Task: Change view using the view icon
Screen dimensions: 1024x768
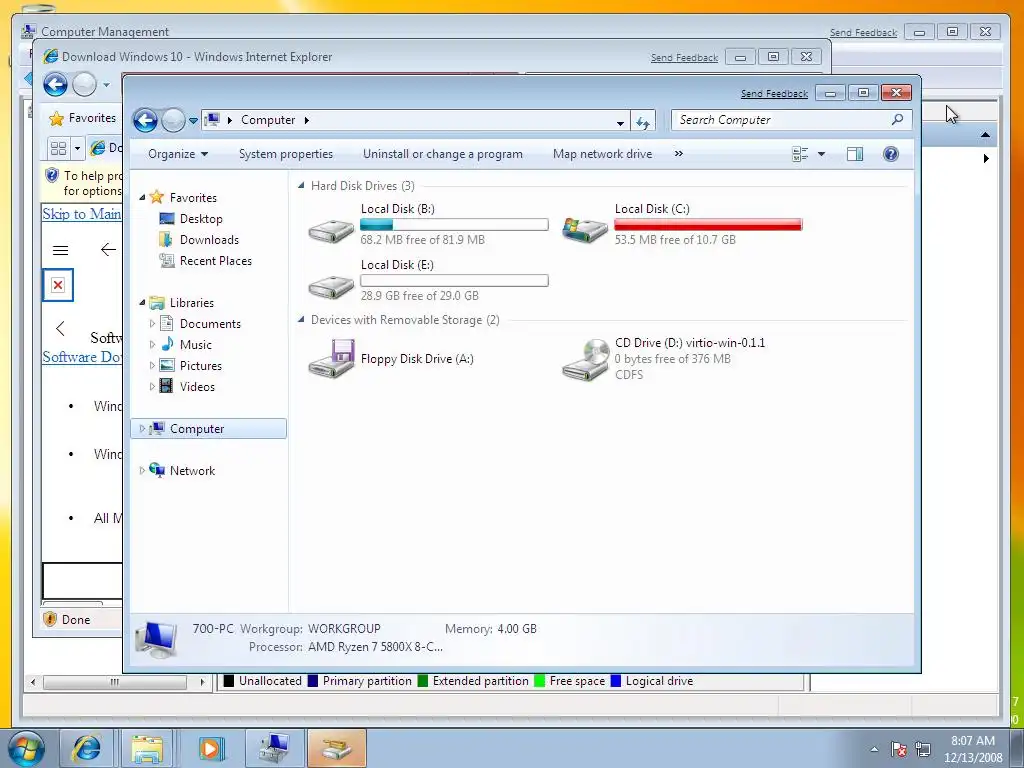Action: pos(800,154)
